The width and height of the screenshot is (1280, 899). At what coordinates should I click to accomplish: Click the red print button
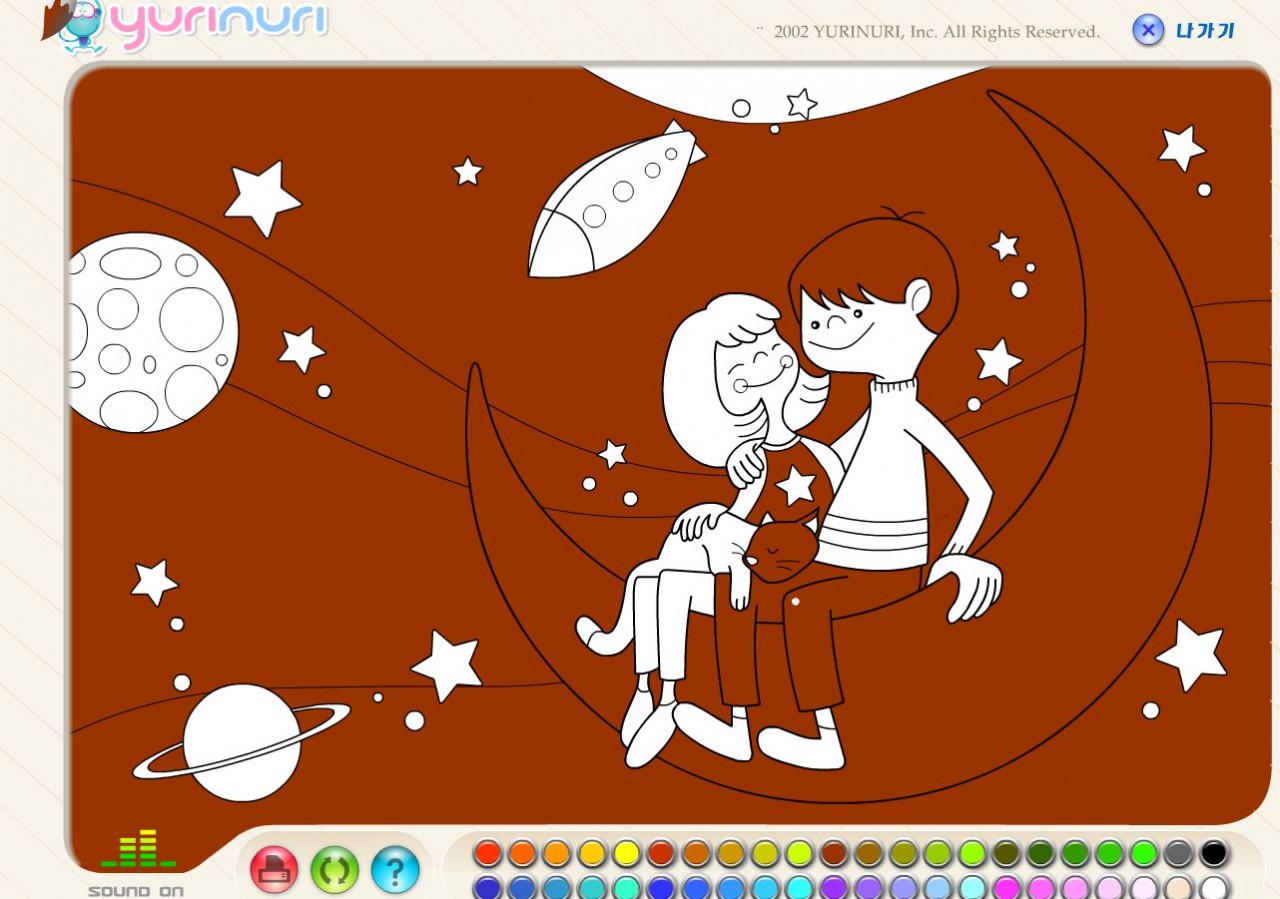pyautogui.click(x=274, y=870)
